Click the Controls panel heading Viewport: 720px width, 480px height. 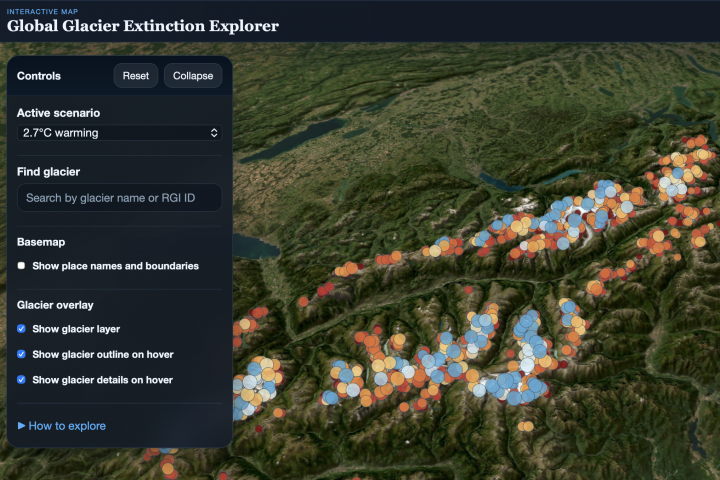pyautogui.click(x=39, y=76)
